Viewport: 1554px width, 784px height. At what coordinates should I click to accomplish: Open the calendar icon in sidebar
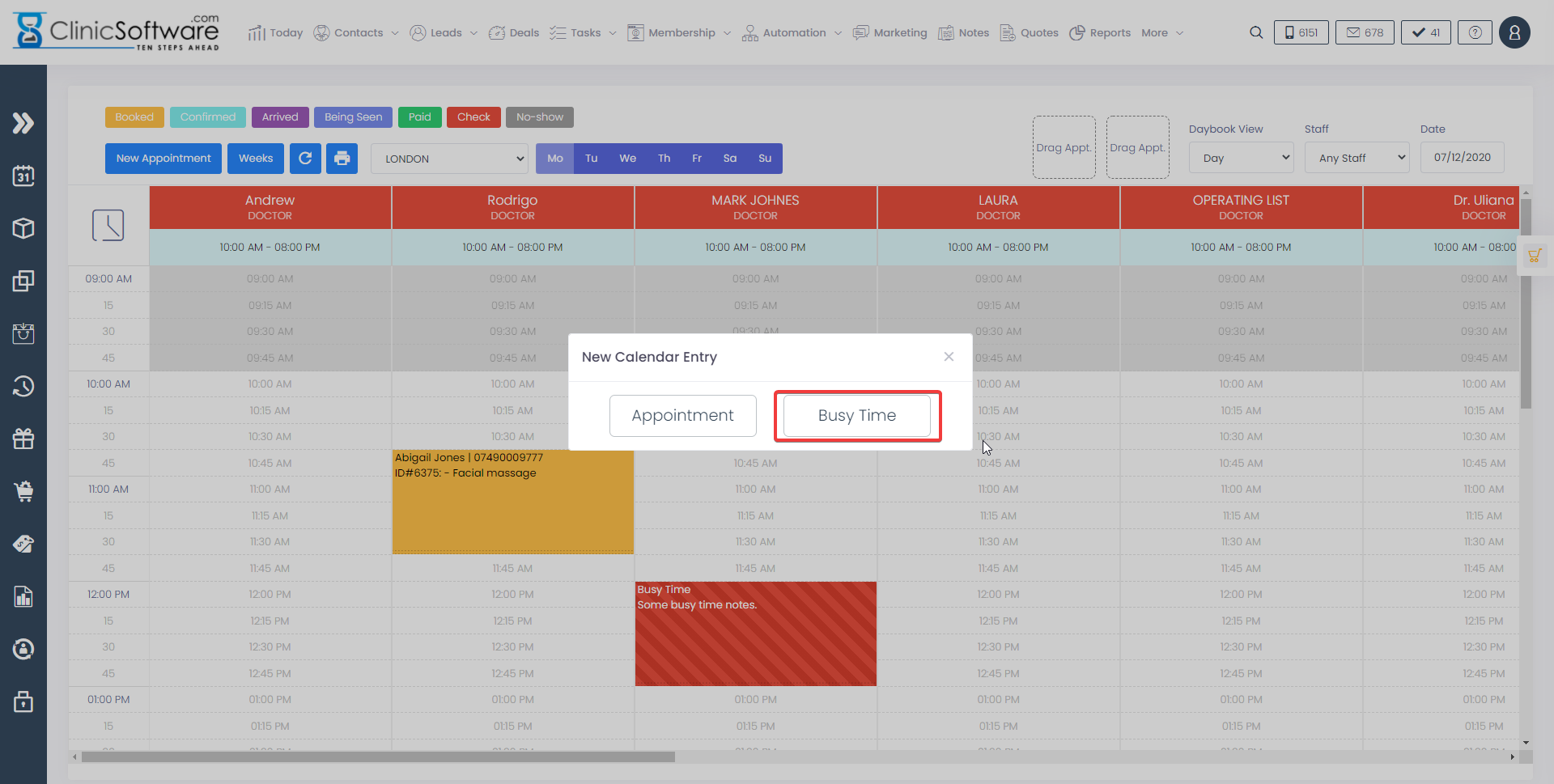click(x=23, y=176)
